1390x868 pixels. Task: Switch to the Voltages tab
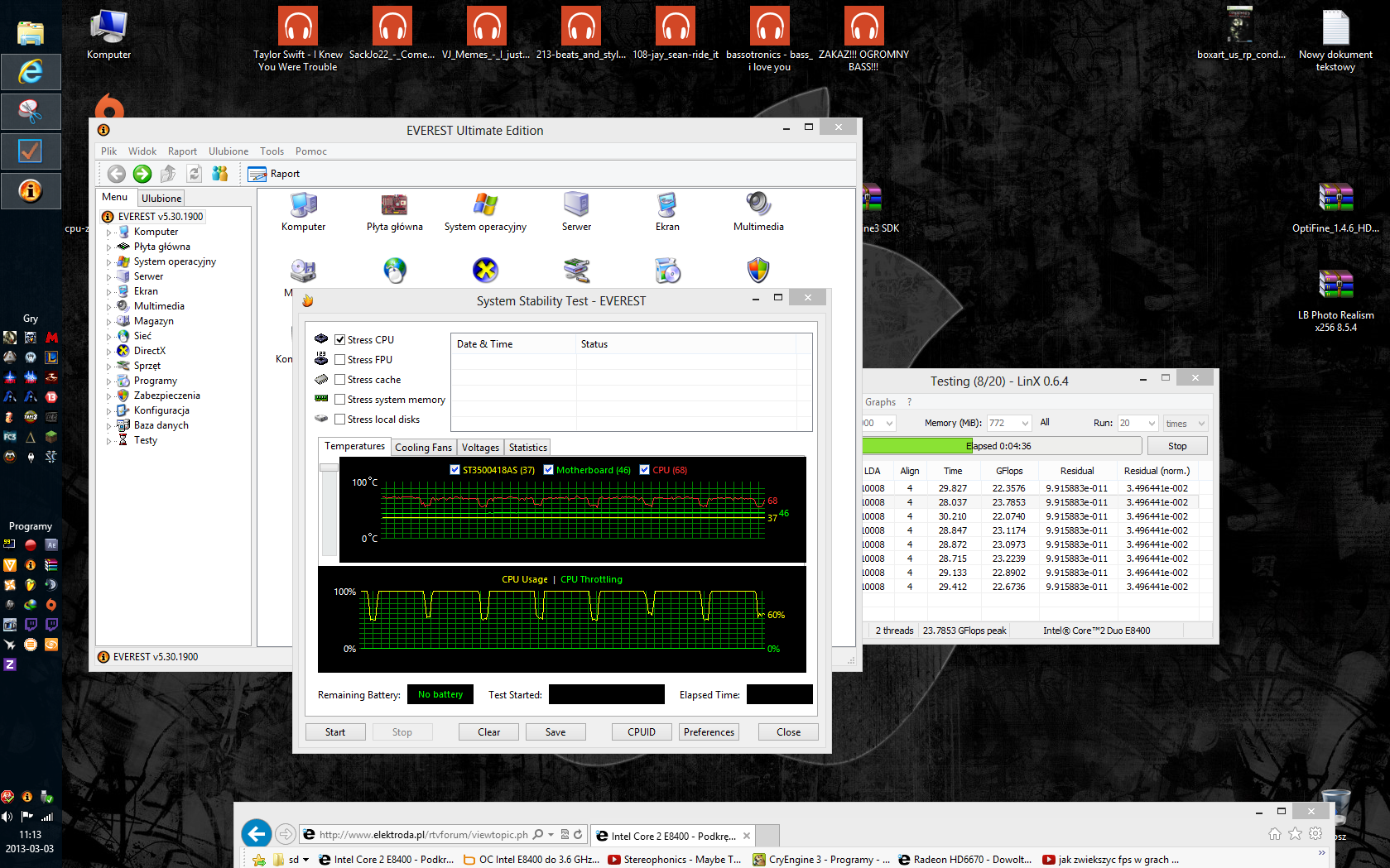480,448
